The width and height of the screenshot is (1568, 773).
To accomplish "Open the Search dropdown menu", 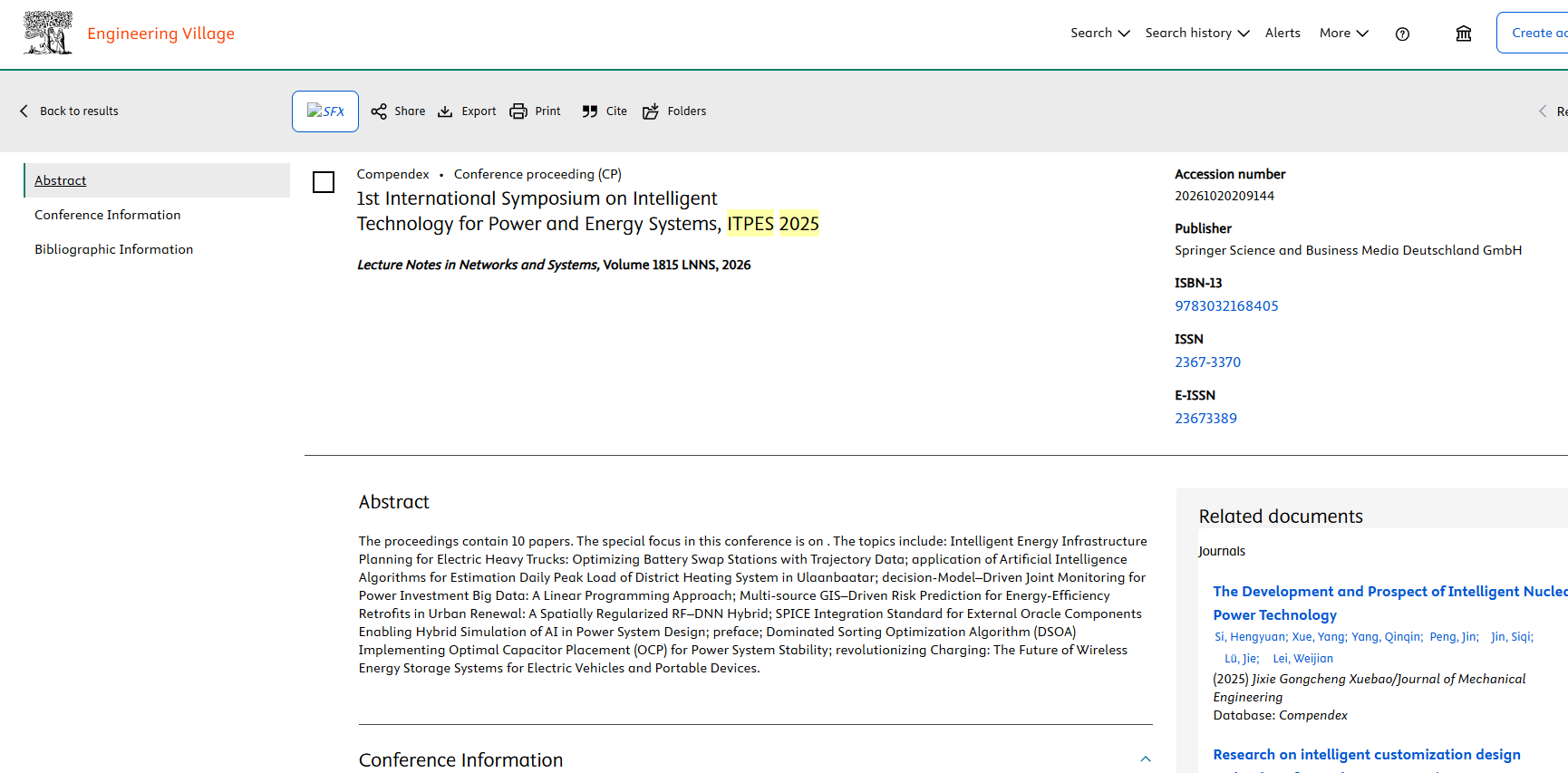I will (1099, 33).
